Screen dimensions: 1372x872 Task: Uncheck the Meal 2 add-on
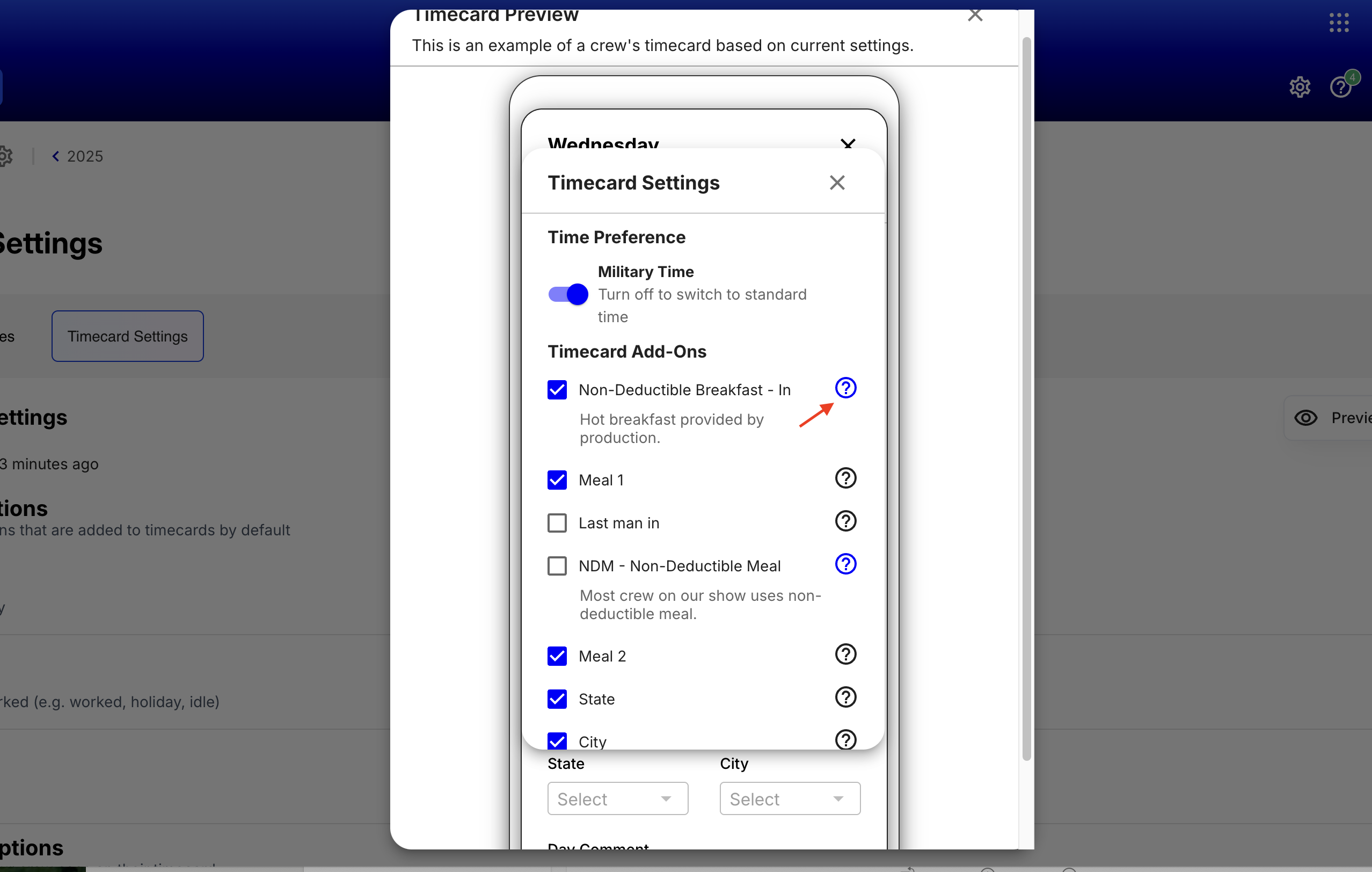(x=557, y=656)
